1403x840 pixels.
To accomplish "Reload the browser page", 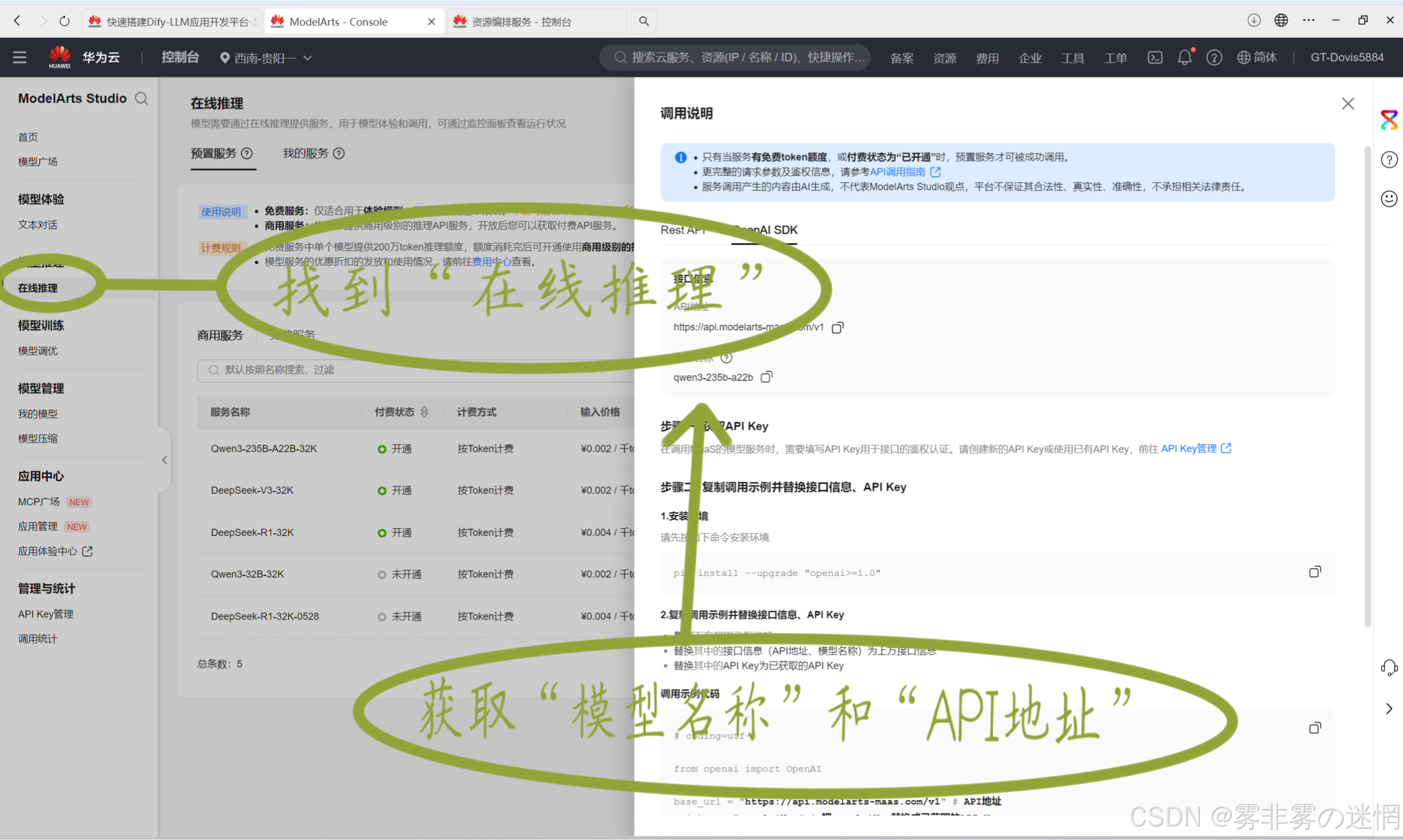I will point(64,21).
